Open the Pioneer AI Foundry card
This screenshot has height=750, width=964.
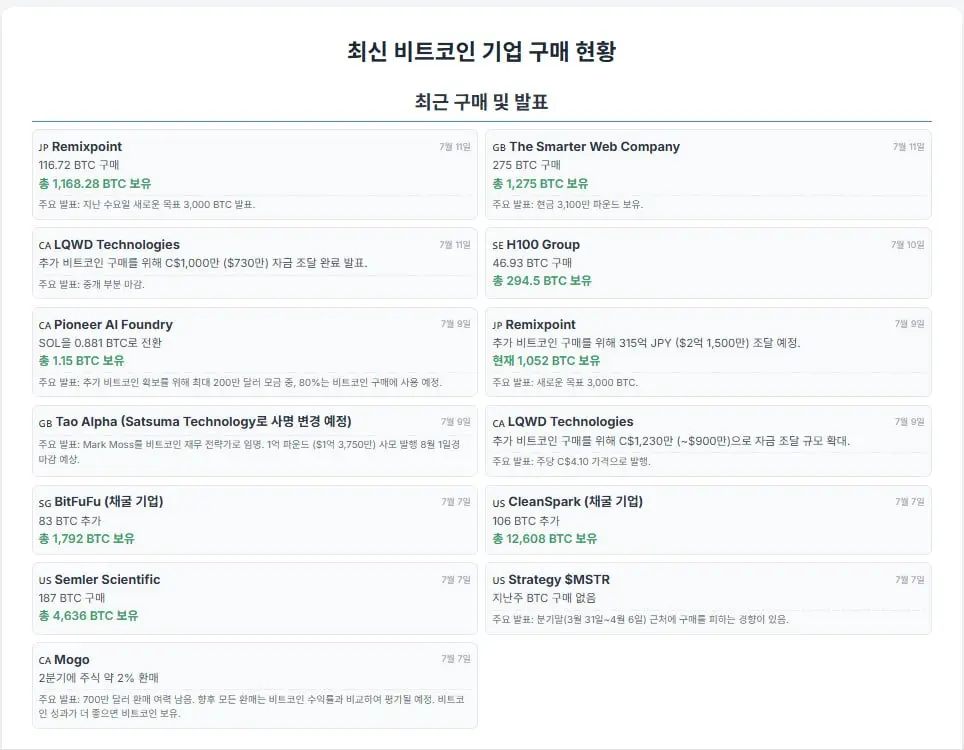pos(255,352)
